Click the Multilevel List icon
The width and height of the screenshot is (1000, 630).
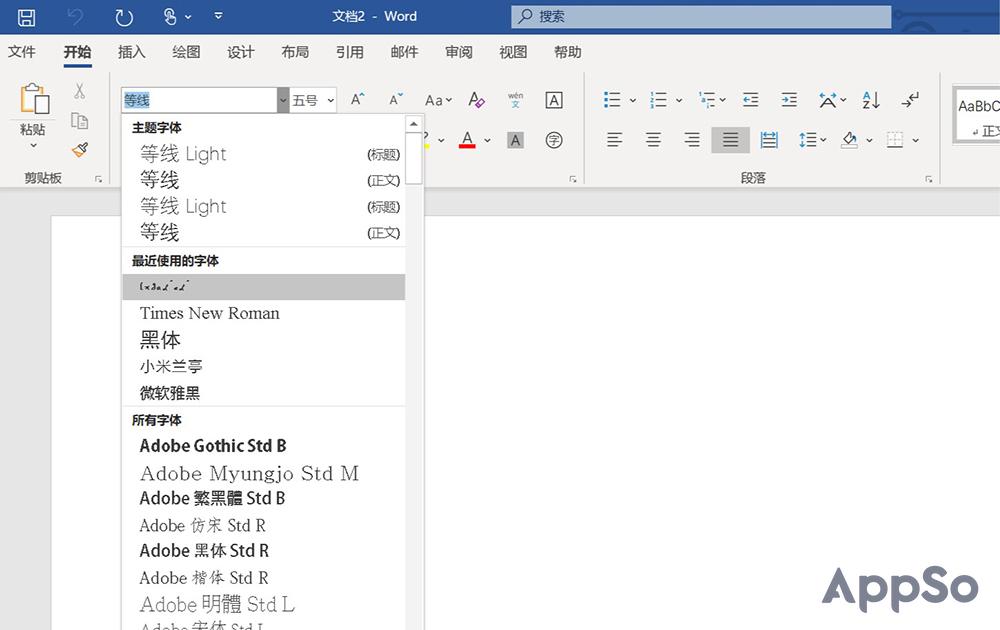707,99
